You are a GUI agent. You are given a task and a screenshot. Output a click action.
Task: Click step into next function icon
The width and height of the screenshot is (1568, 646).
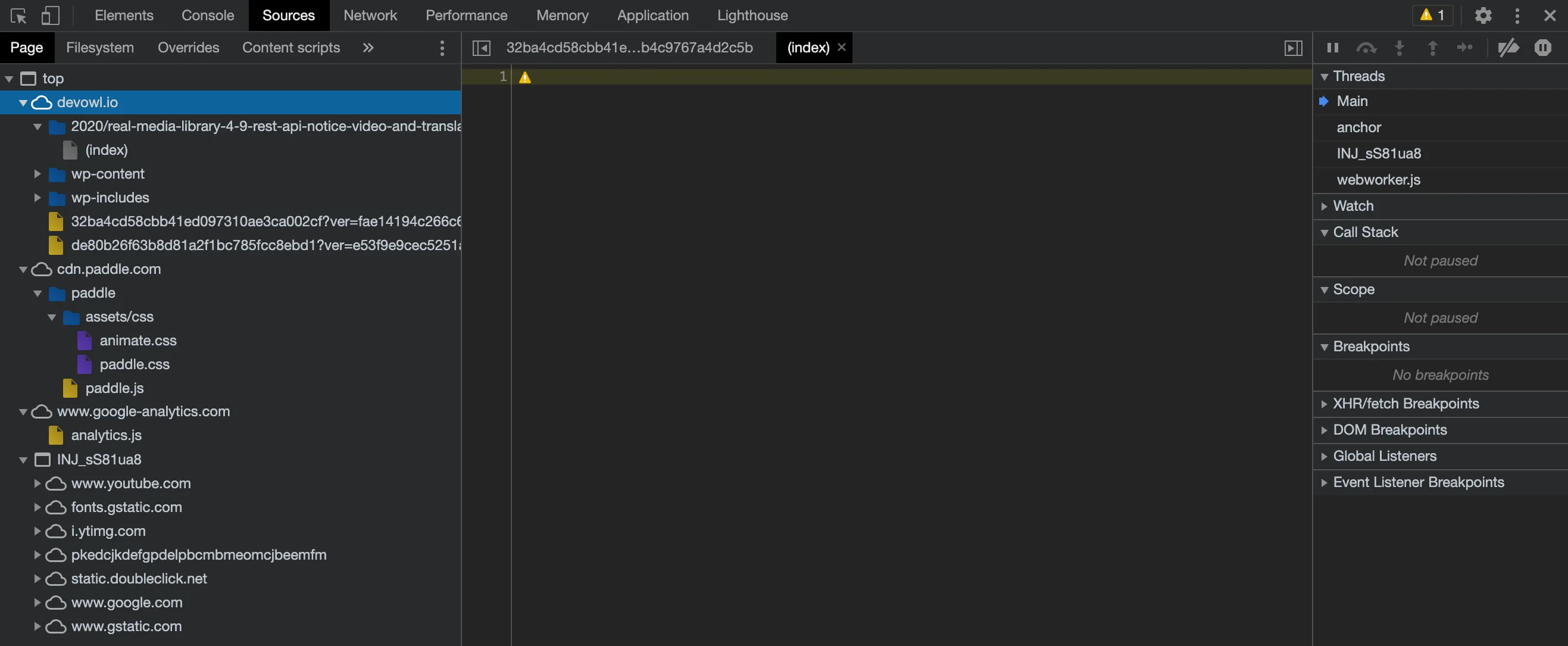1400,48
